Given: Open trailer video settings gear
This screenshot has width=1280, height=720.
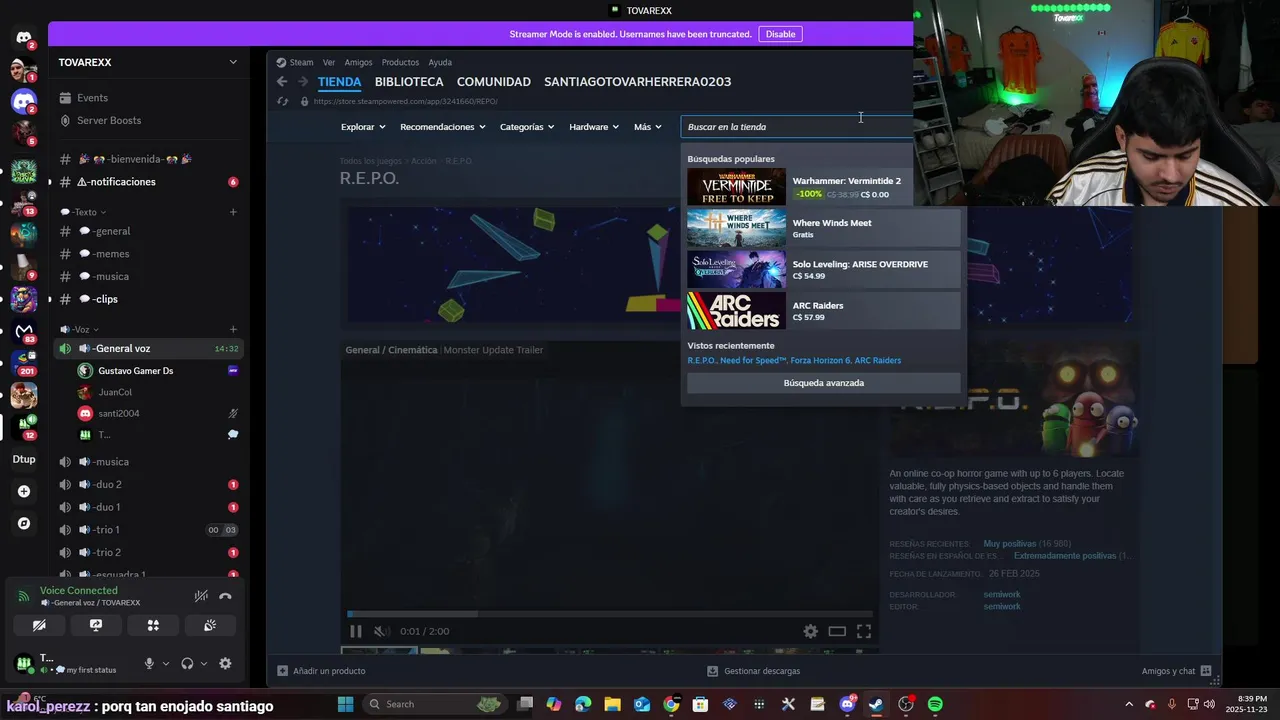Looking at the screenshot, I should click(x=811, y=631).
